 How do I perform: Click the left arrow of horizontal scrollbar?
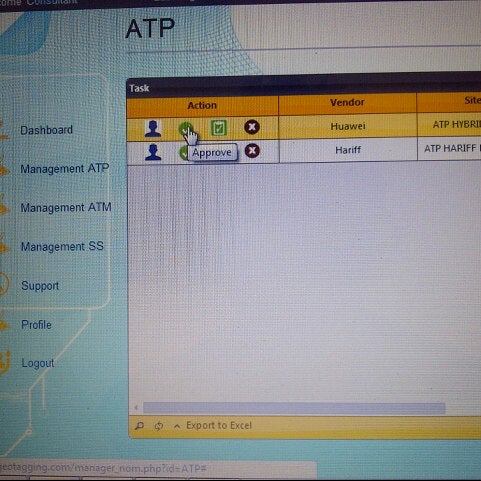click(136, 407)
